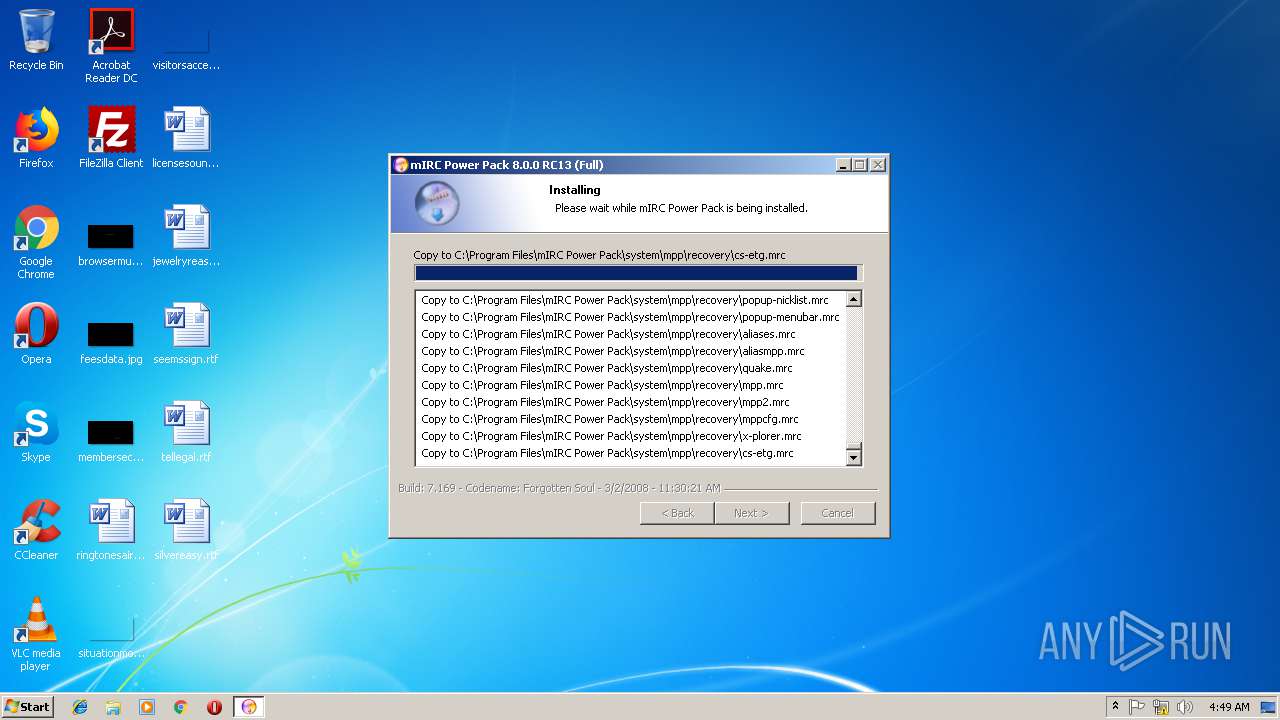The height and width of the screenshot is (720, 1280).
Task: Launch Opera from the desktop
Action: click(36, 334)
